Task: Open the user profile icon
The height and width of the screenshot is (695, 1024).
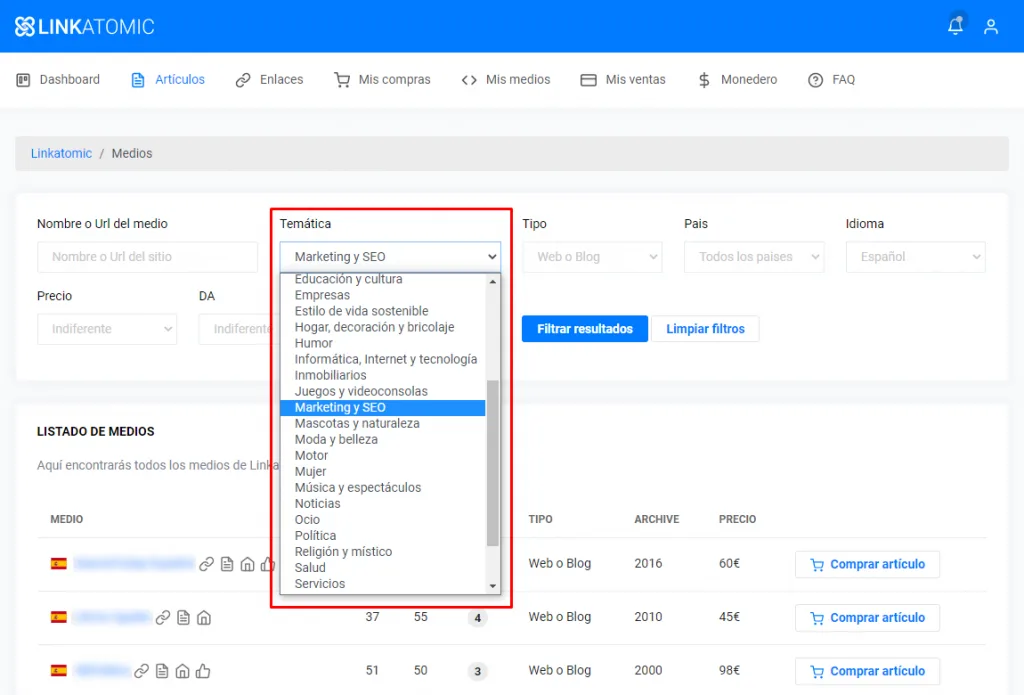Action: tap(991, 27)
